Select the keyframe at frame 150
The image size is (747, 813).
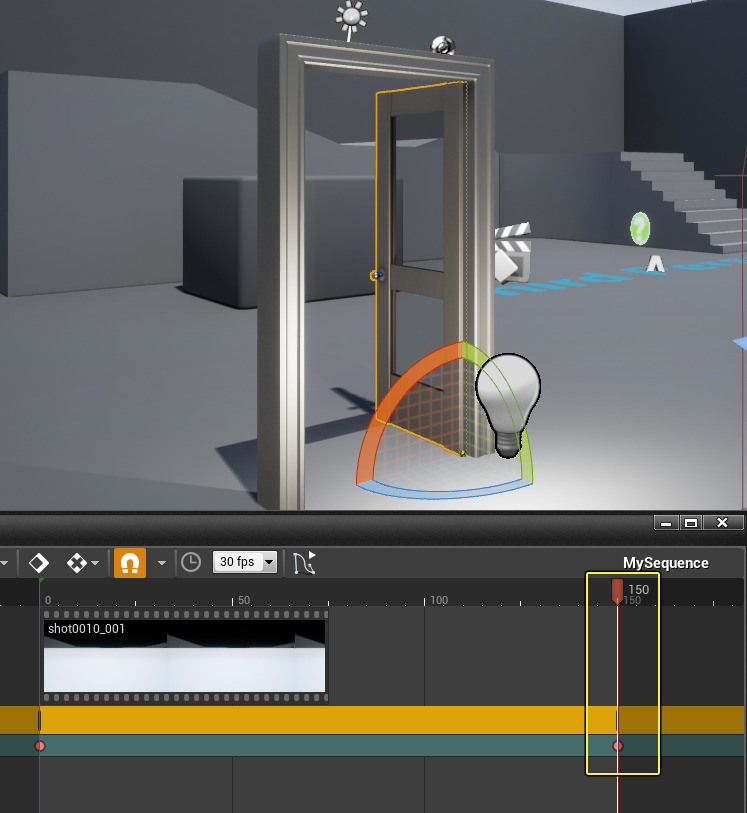[x=617, y=746]
